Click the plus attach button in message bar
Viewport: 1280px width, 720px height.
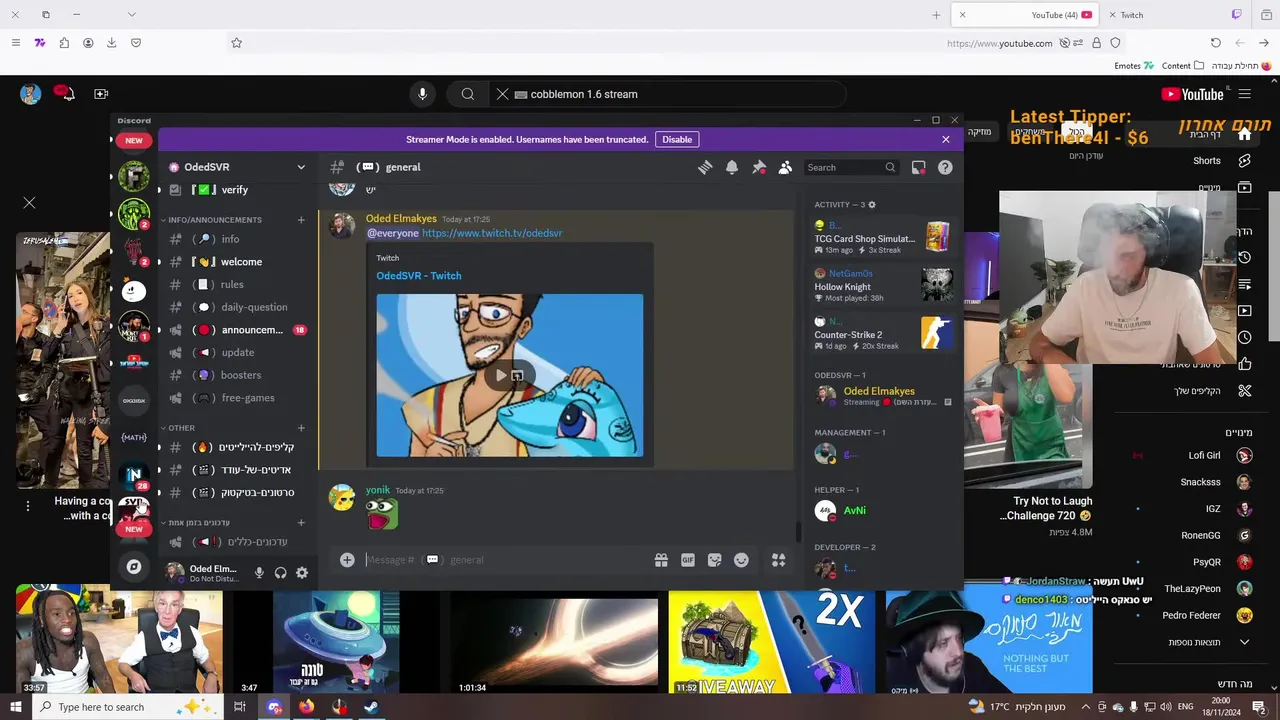pos(347,560)
